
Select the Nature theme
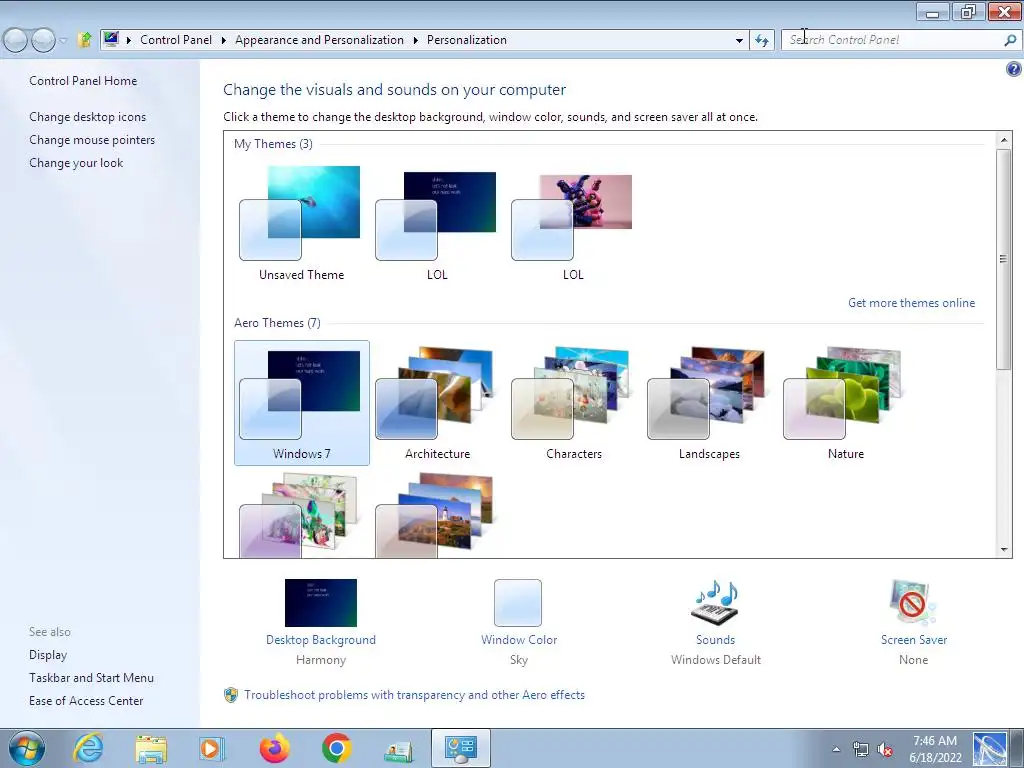(845, 402)
